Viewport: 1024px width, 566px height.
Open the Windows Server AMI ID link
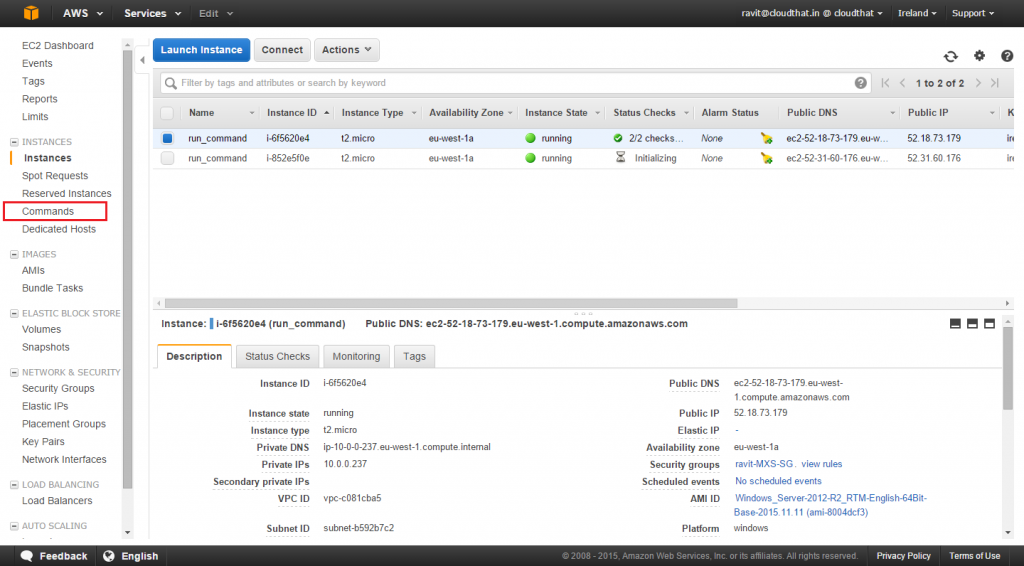click(x=831, y=505)
